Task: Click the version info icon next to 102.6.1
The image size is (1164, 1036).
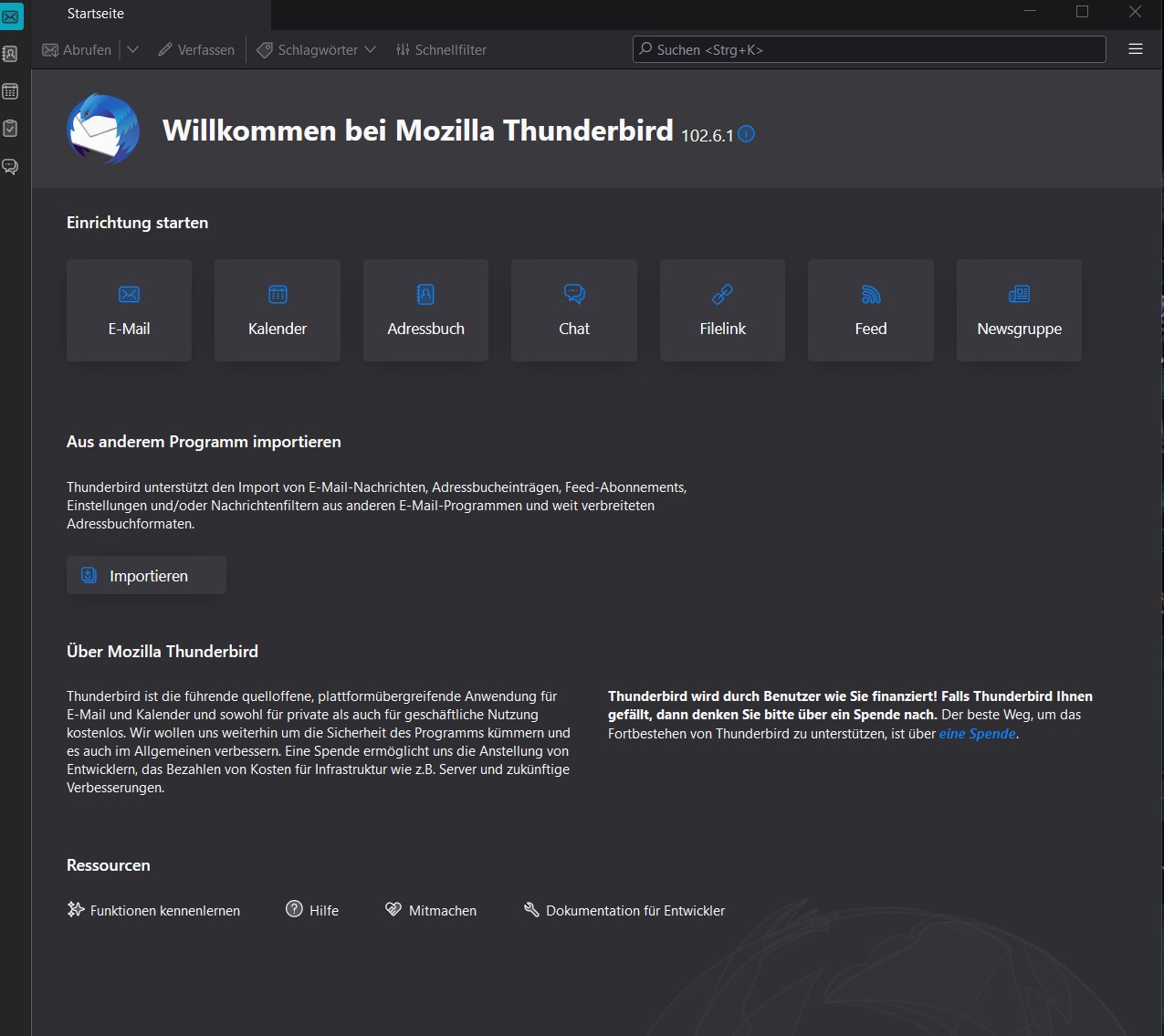Action: coord(747,134)
